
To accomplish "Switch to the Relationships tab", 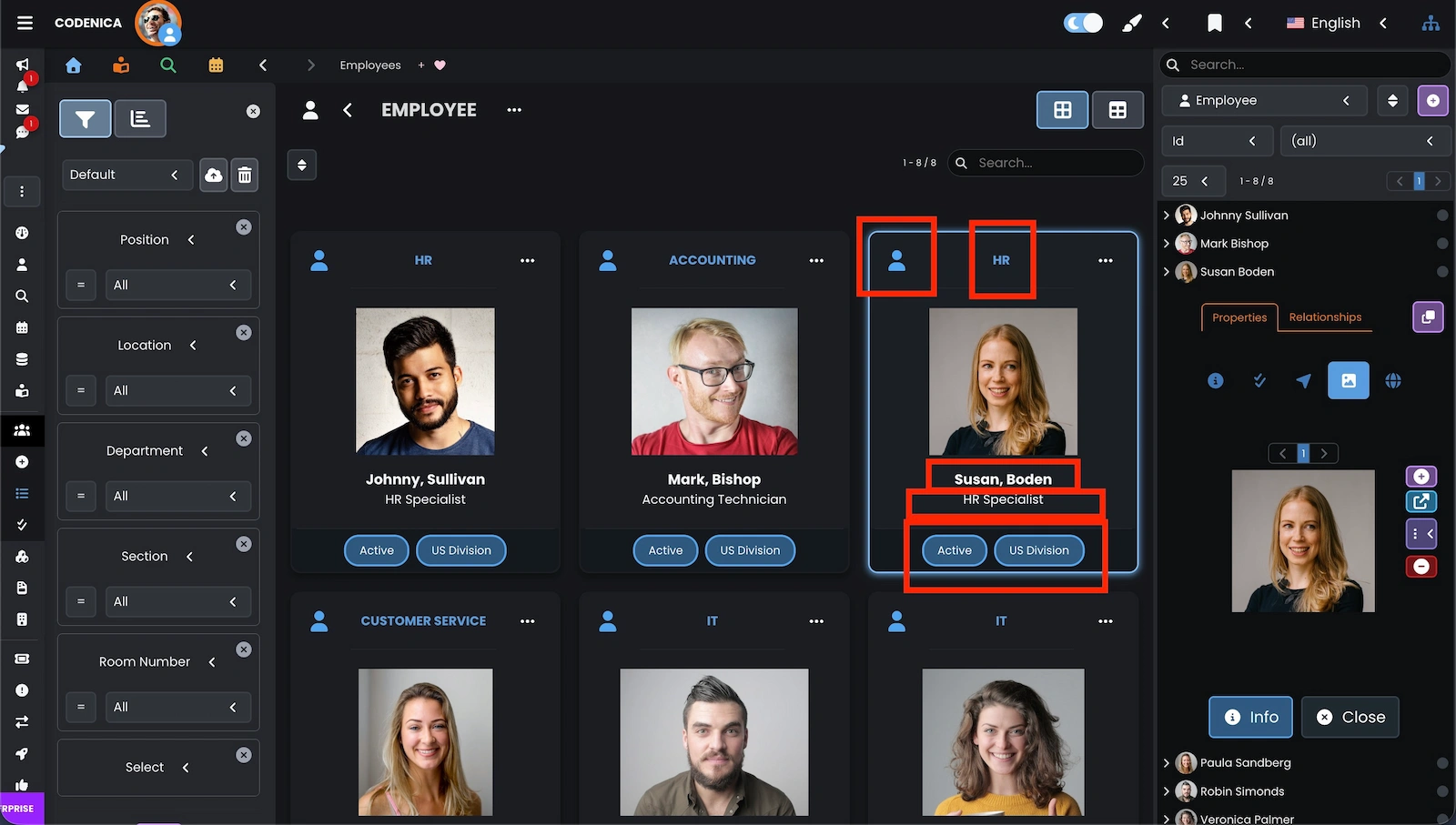I will tap(1325, 317).
